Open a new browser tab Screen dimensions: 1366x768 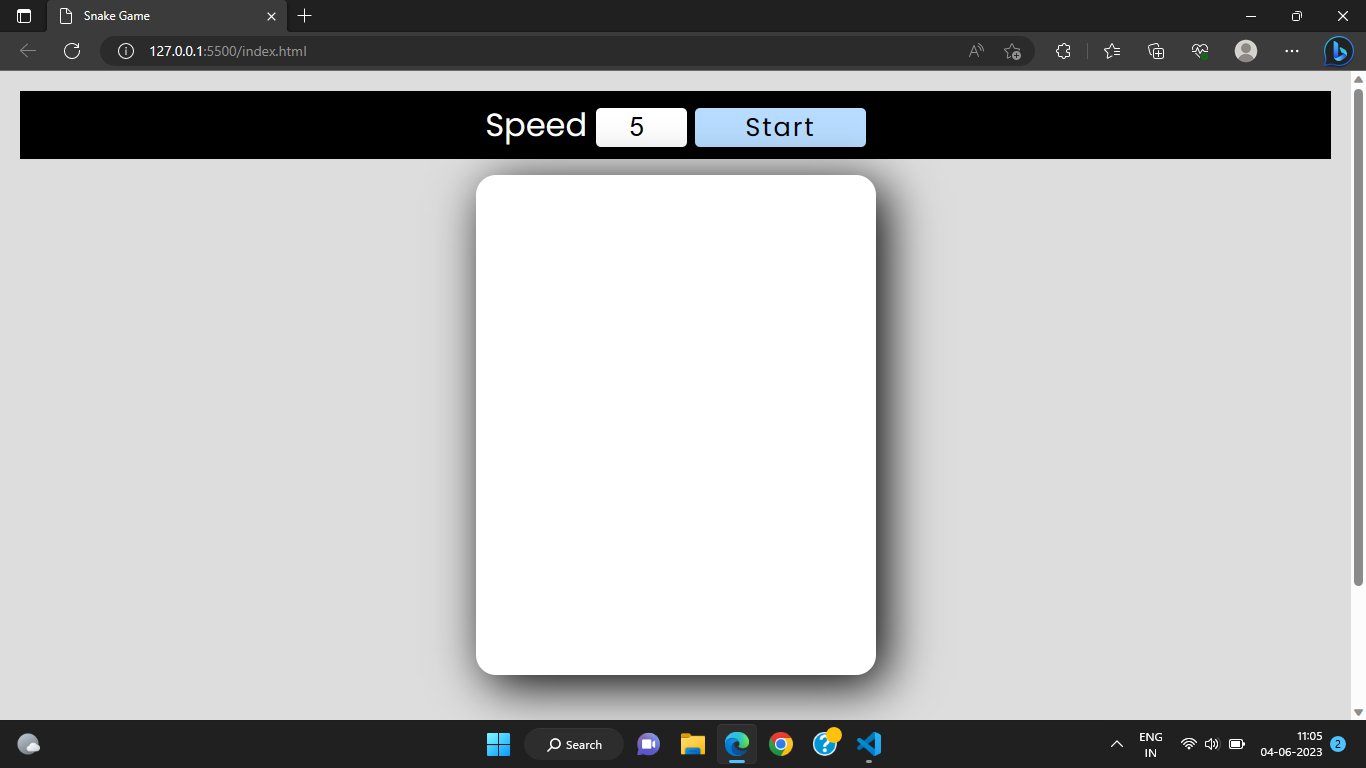(x=304, y=16)
